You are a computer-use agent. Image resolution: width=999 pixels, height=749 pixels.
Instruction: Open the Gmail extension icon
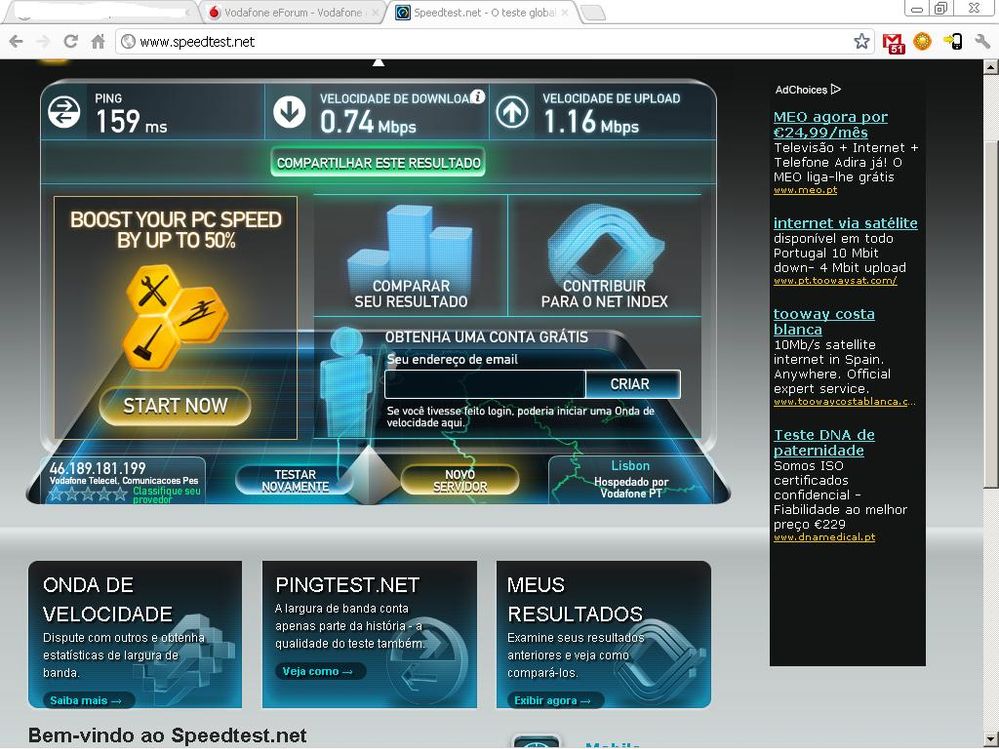tap(893, 42)
